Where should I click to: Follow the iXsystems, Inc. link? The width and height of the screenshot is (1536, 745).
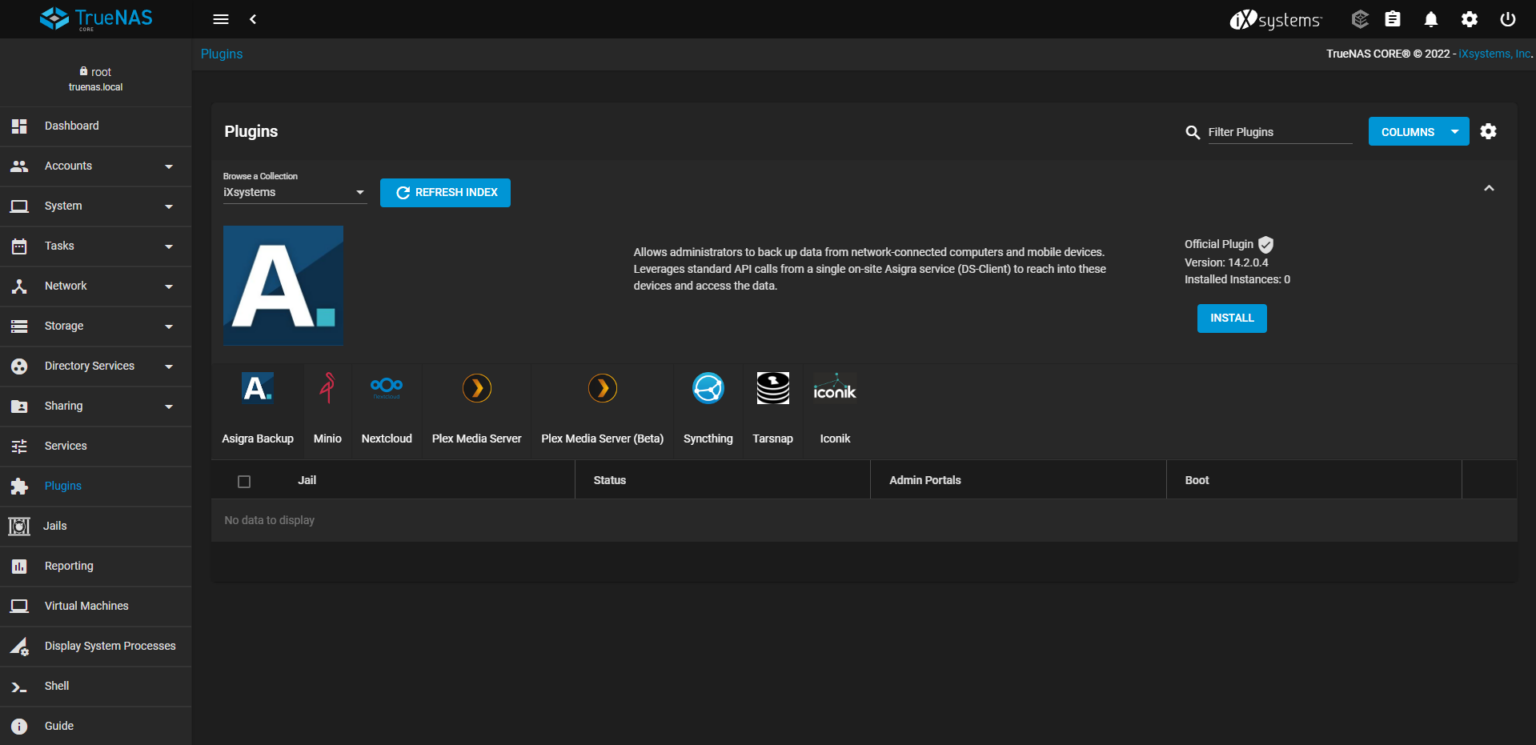pos(1495,54)
